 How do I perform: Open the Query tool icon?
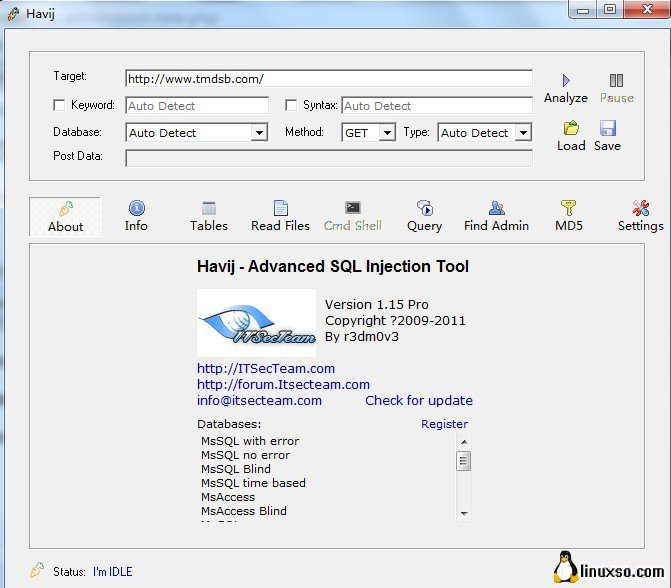424,208
